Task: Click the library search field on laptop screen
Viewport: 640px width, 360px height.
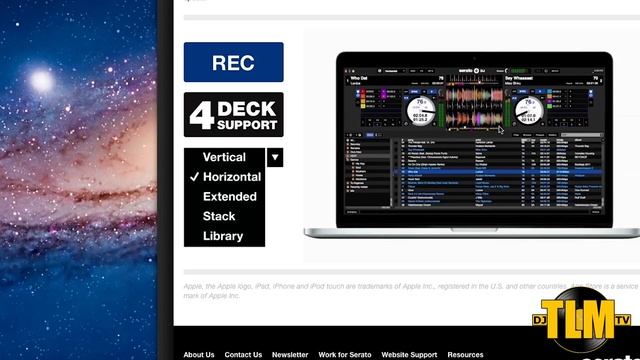Action: click(581, 135)
